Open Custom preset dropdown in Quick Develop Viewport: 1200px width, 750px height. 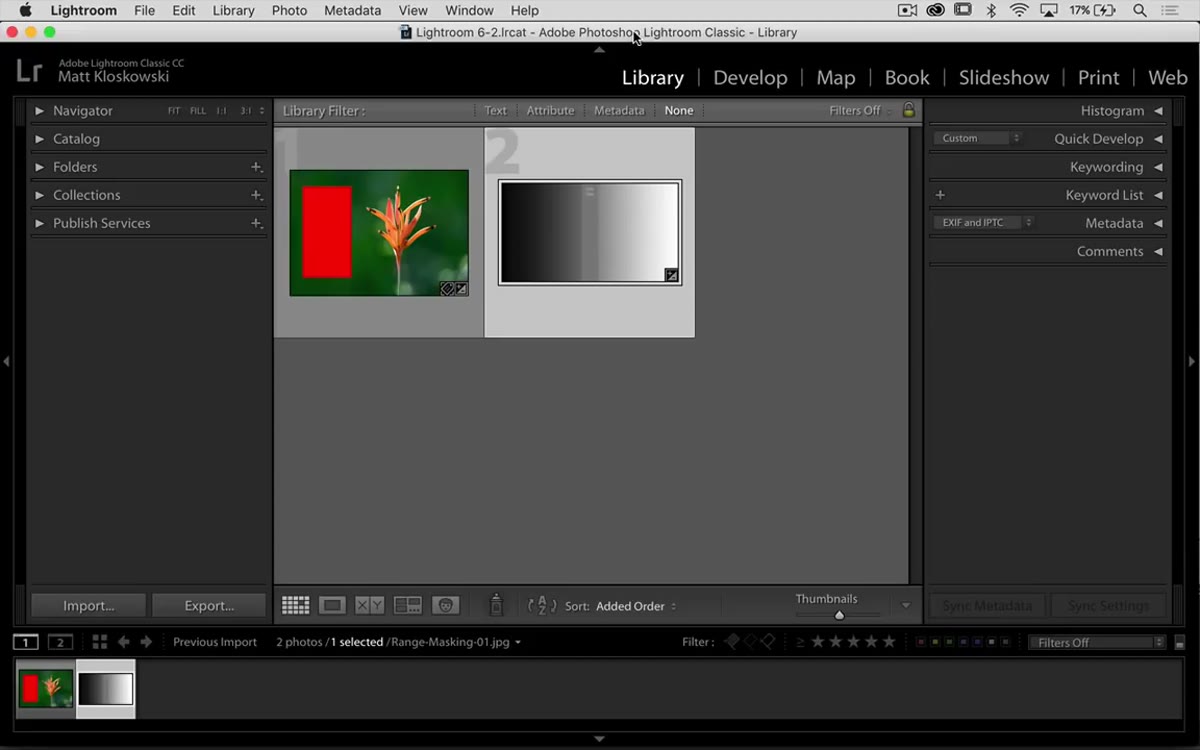[x=977, y=138]
